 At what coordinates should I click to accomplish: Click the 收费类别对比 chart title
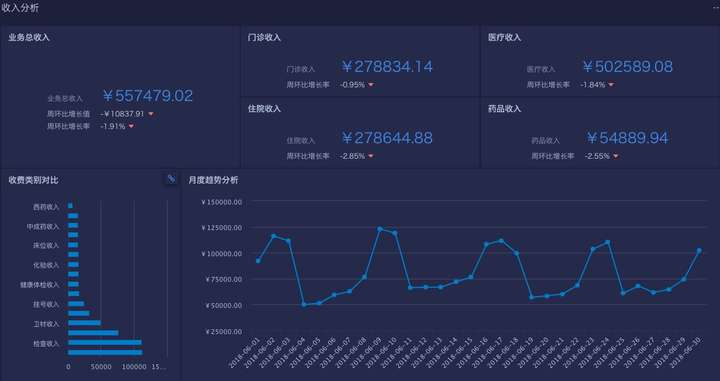[33, 180]
